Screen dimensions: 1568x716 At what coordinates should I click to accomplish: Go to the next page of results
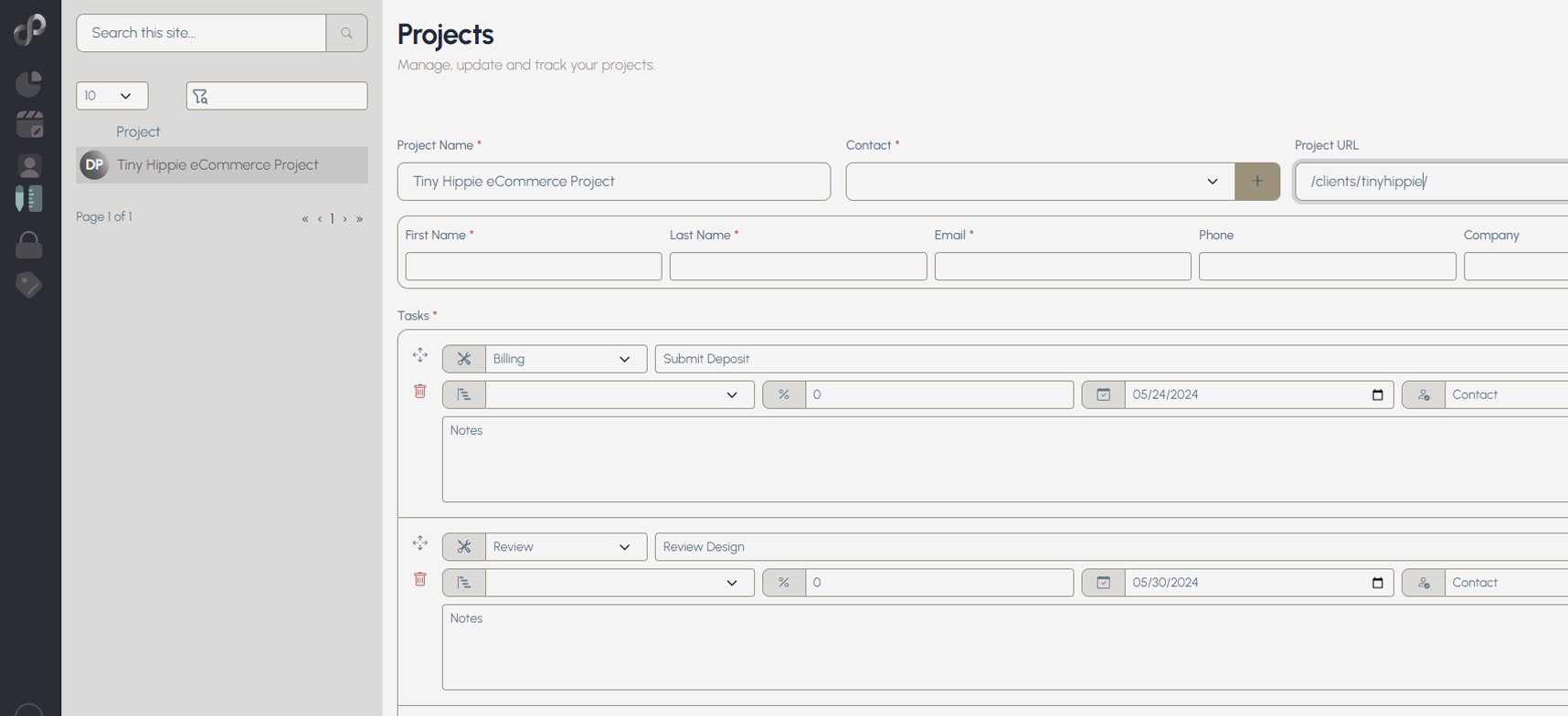(344, 219)
